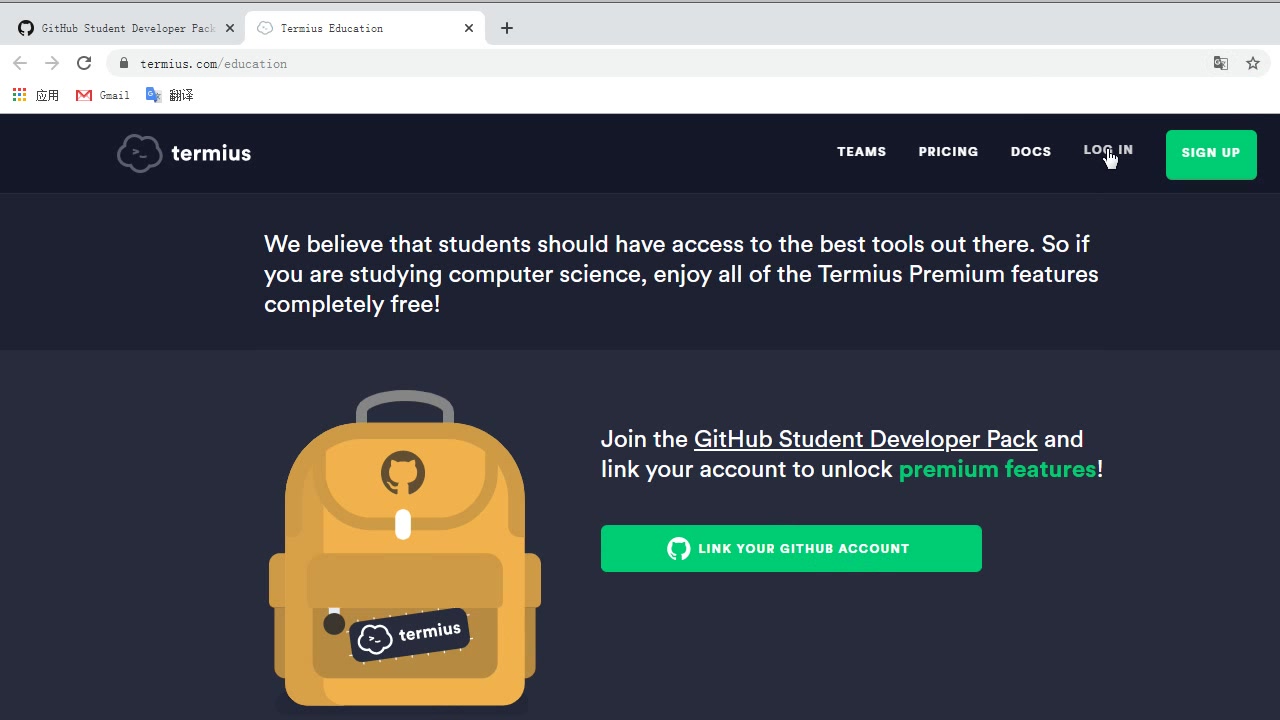Screen dimensions: 1280x720
Task: Bookmark the page via the star icon
Action: pyautogui.click(x=1252, y=62)
